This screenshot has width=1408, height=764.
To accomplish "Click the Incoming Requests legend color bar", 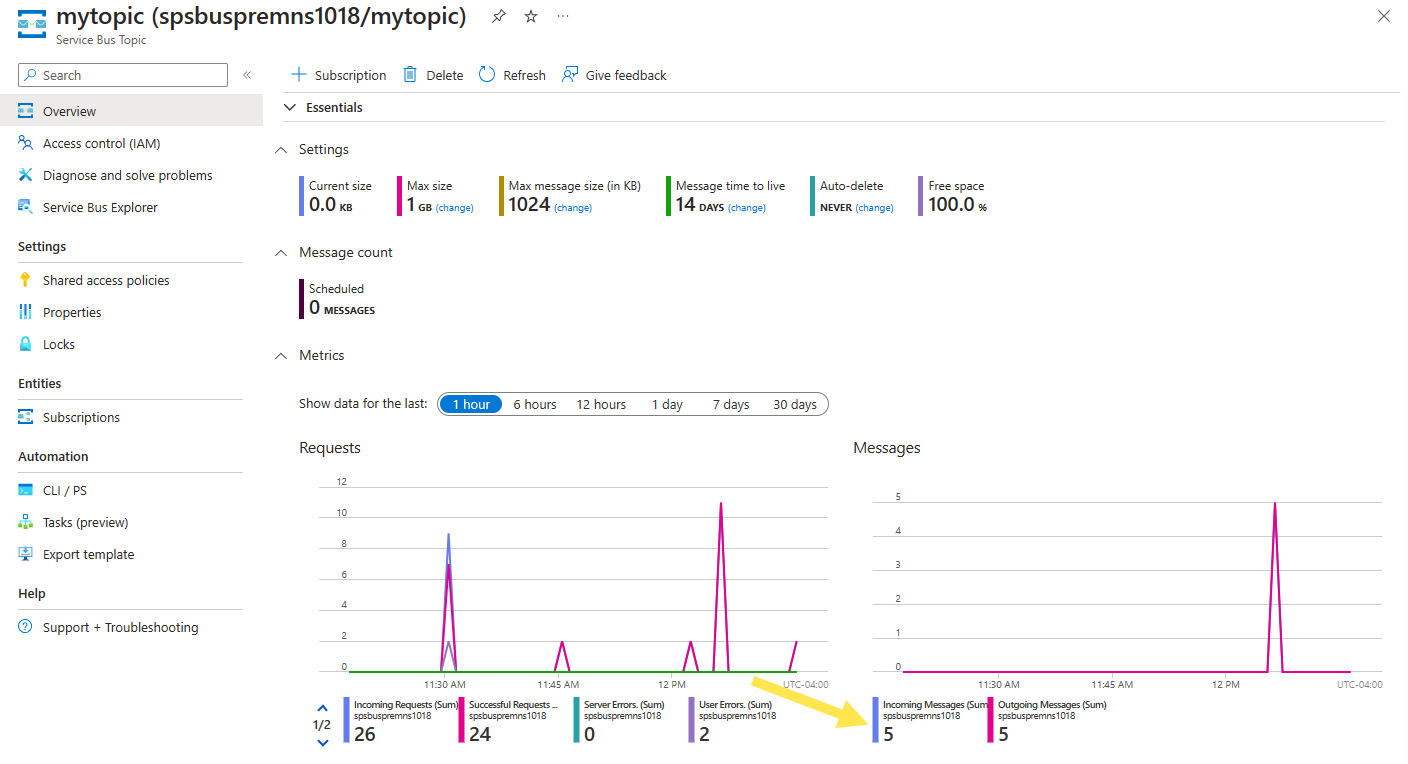I will (347, 720).
